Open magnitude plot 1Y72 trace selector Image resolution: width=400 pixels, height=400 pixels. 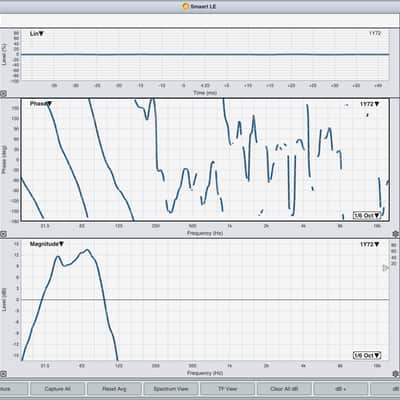coord(369,244)
